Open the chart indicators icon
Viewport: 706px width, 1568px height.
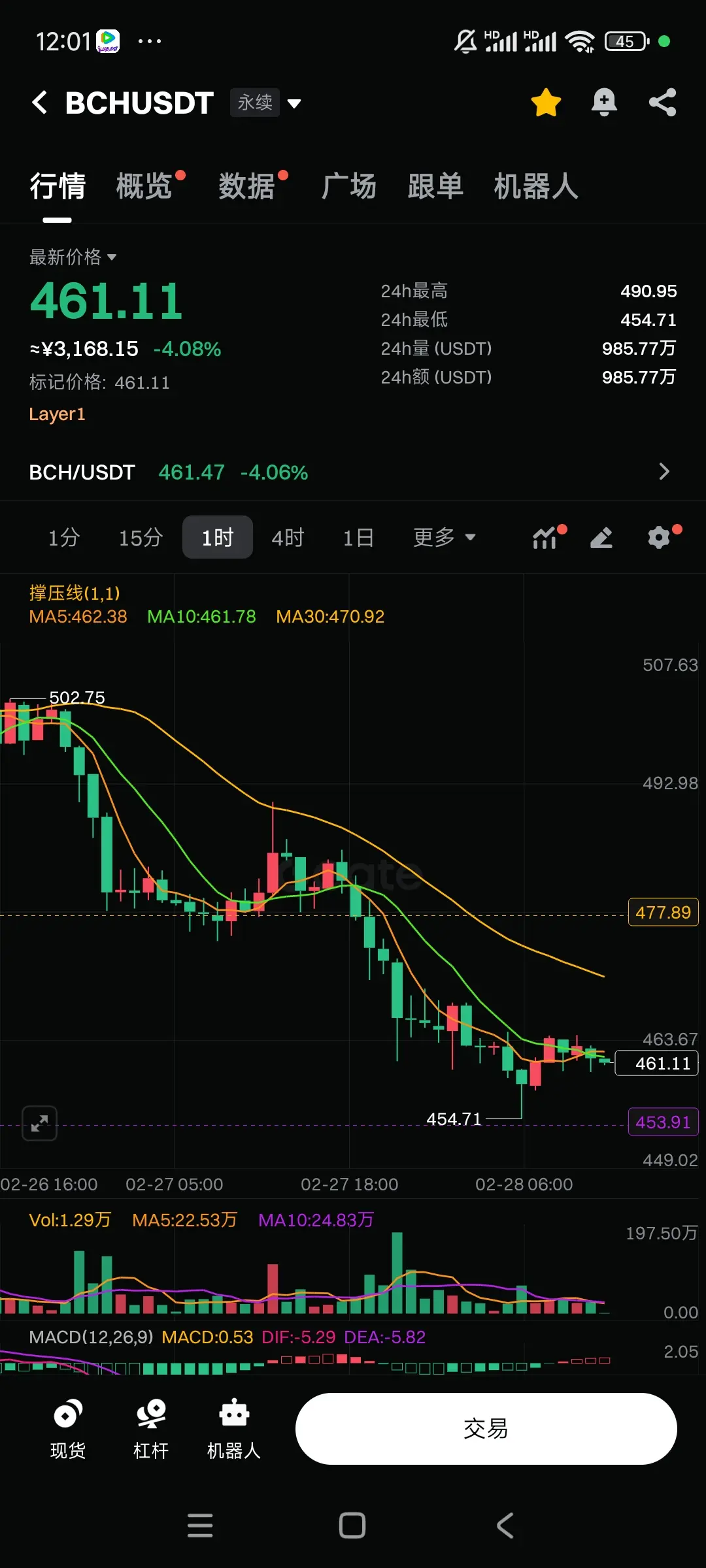(x=545, y=538)
